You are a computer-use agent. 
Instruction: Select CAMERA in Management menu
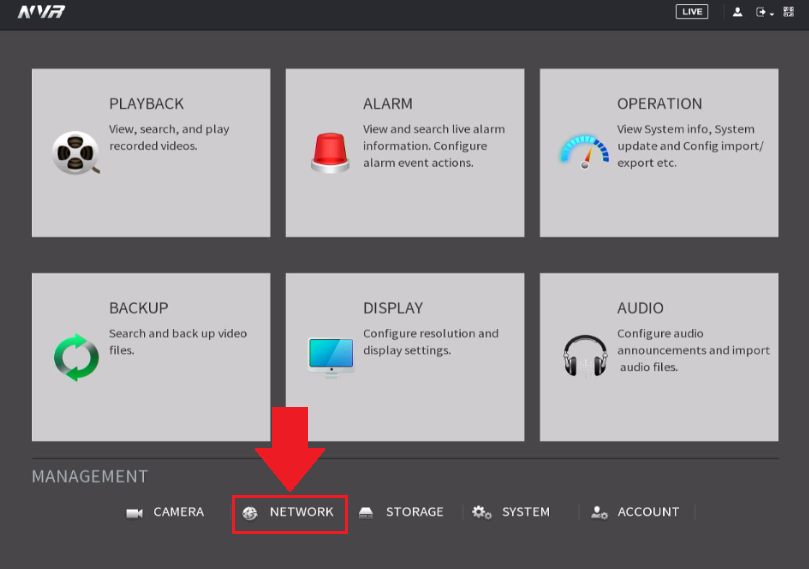179,512
